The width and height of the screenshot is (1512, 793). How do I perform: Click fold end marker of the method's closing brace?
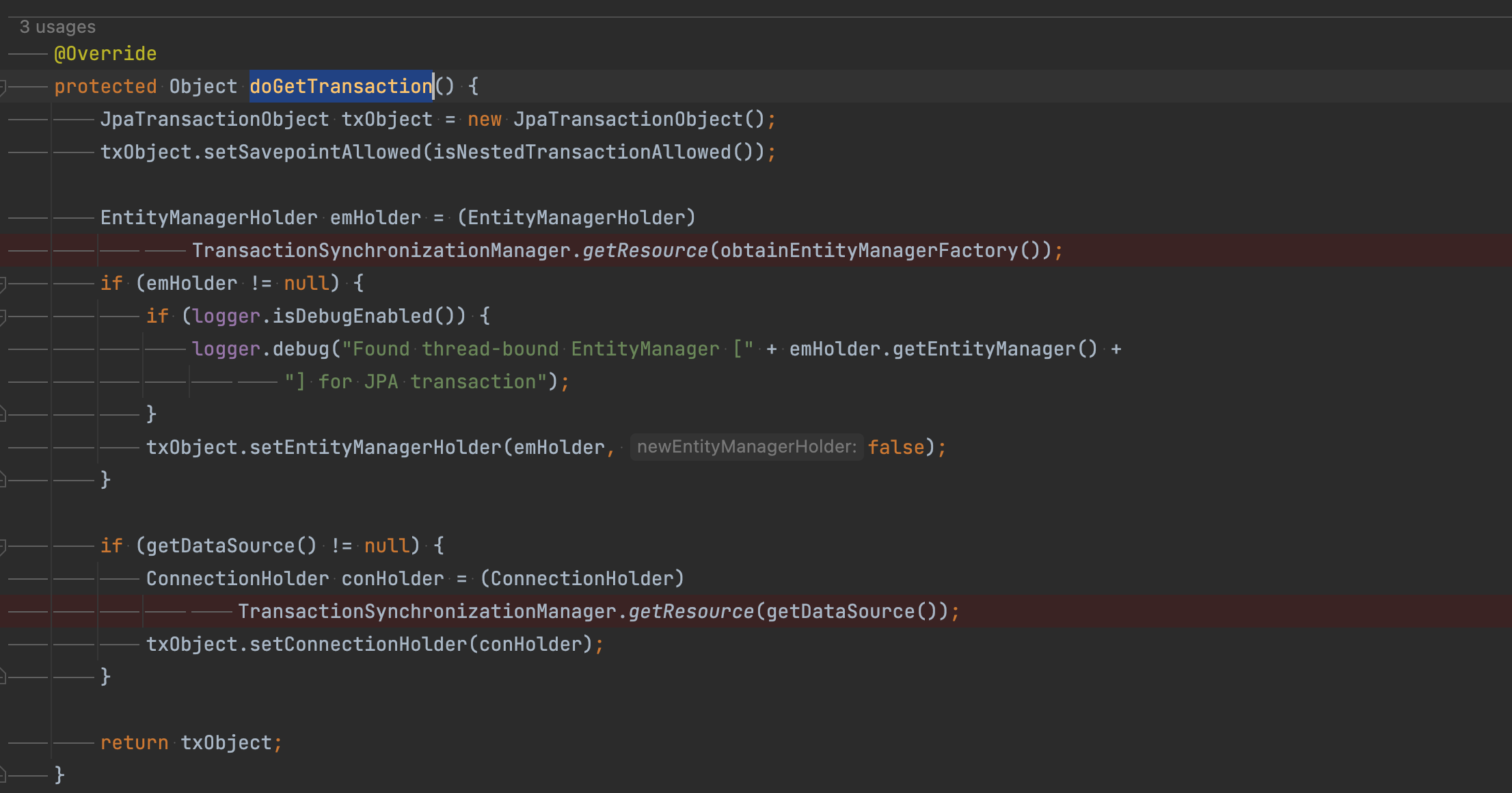[3, 775]
